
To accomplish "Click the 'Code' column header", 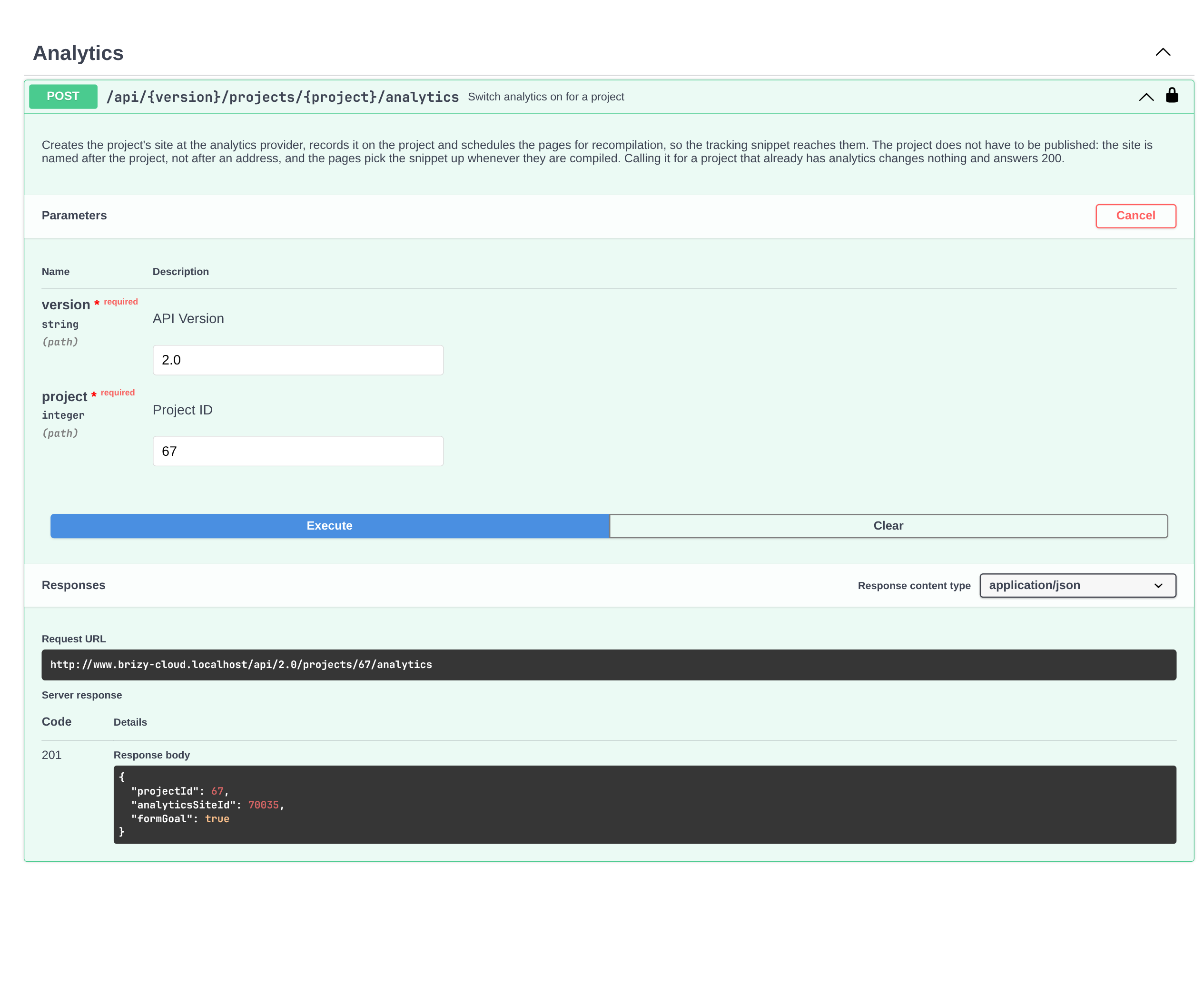I will (x=56, y=721).
